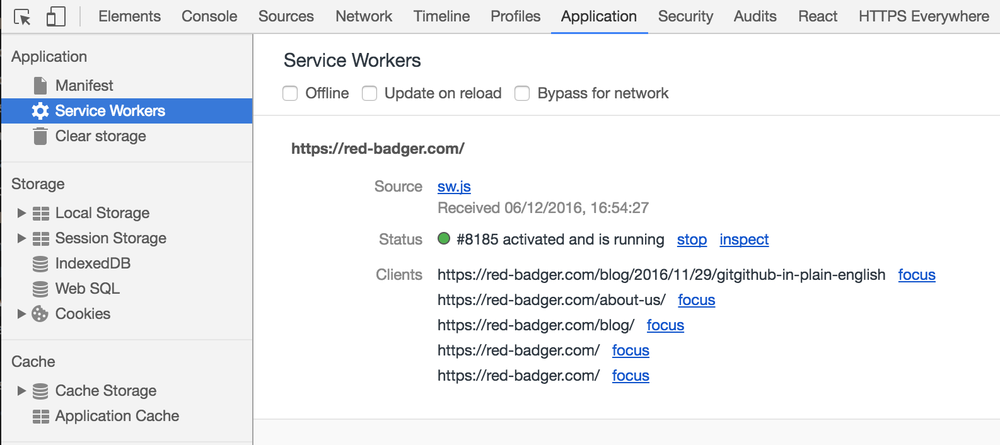Click the Web SQL database icon
The width and height of the screenshot is (1000, 445).
click(x=41, y=289)
